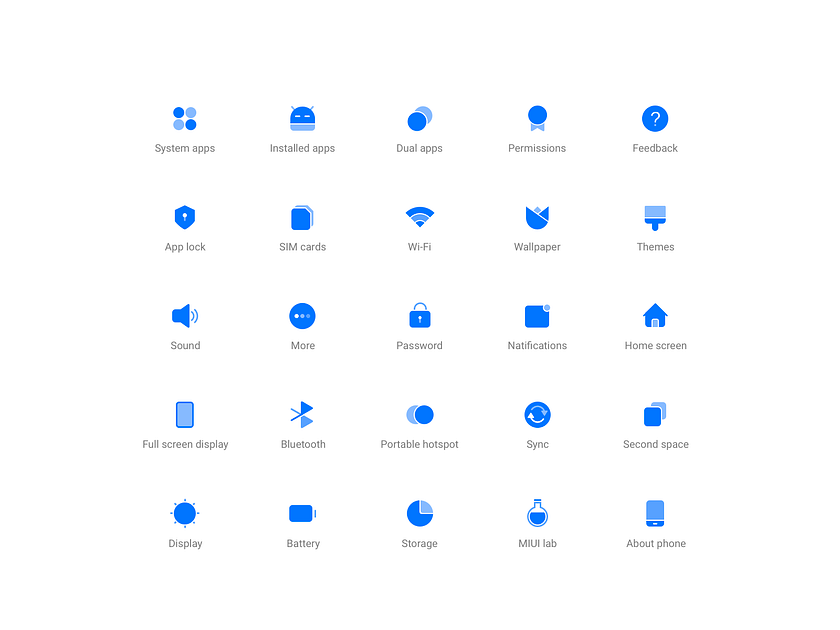Screen dimensions: 840x630
Task: Click the Permissions icon
Action: point(537,118)
